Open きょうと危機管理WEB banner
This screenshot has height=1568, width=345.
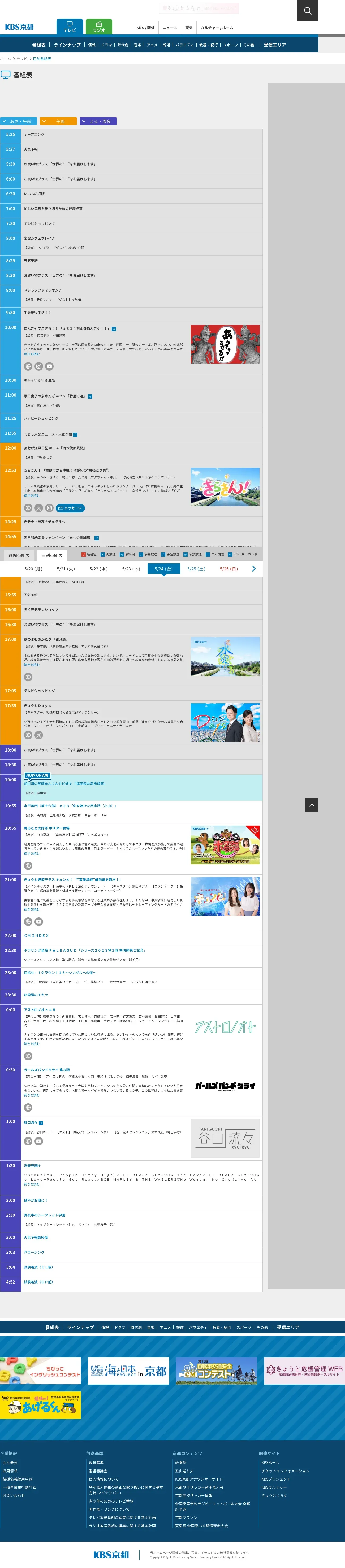coord(304,1371)
